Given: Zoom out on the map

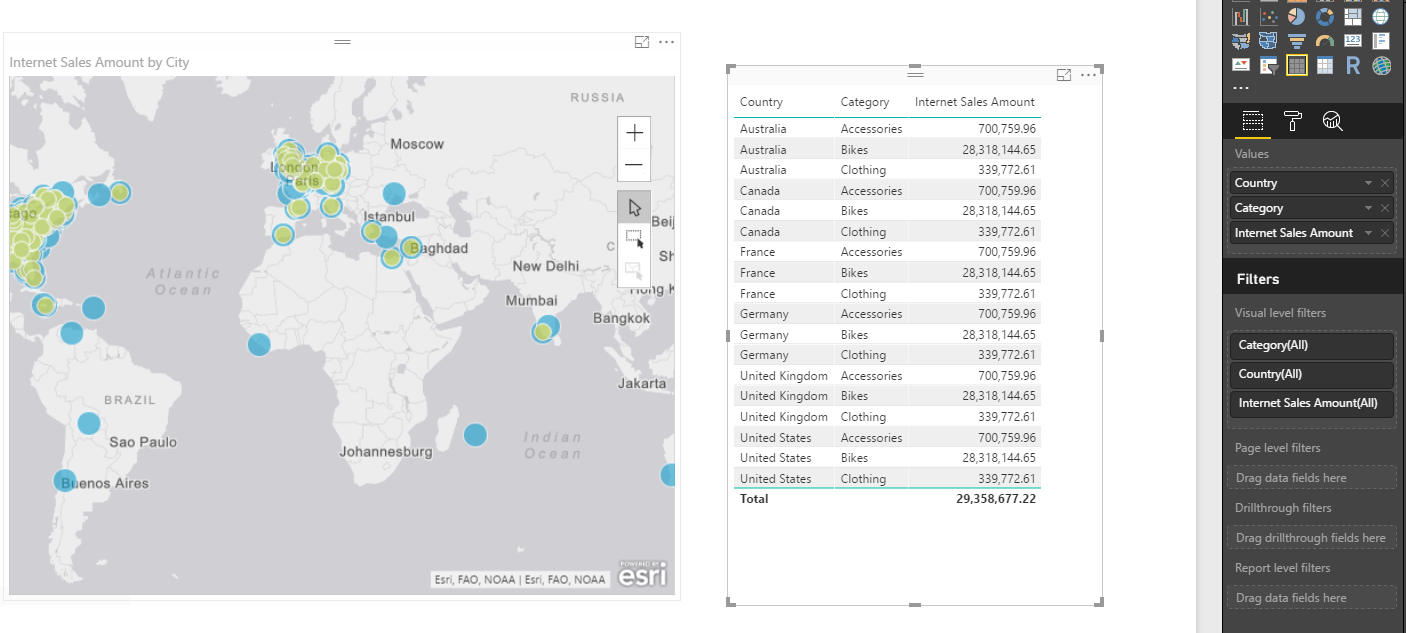Looking at the screenshot, I should coord(634,165).
